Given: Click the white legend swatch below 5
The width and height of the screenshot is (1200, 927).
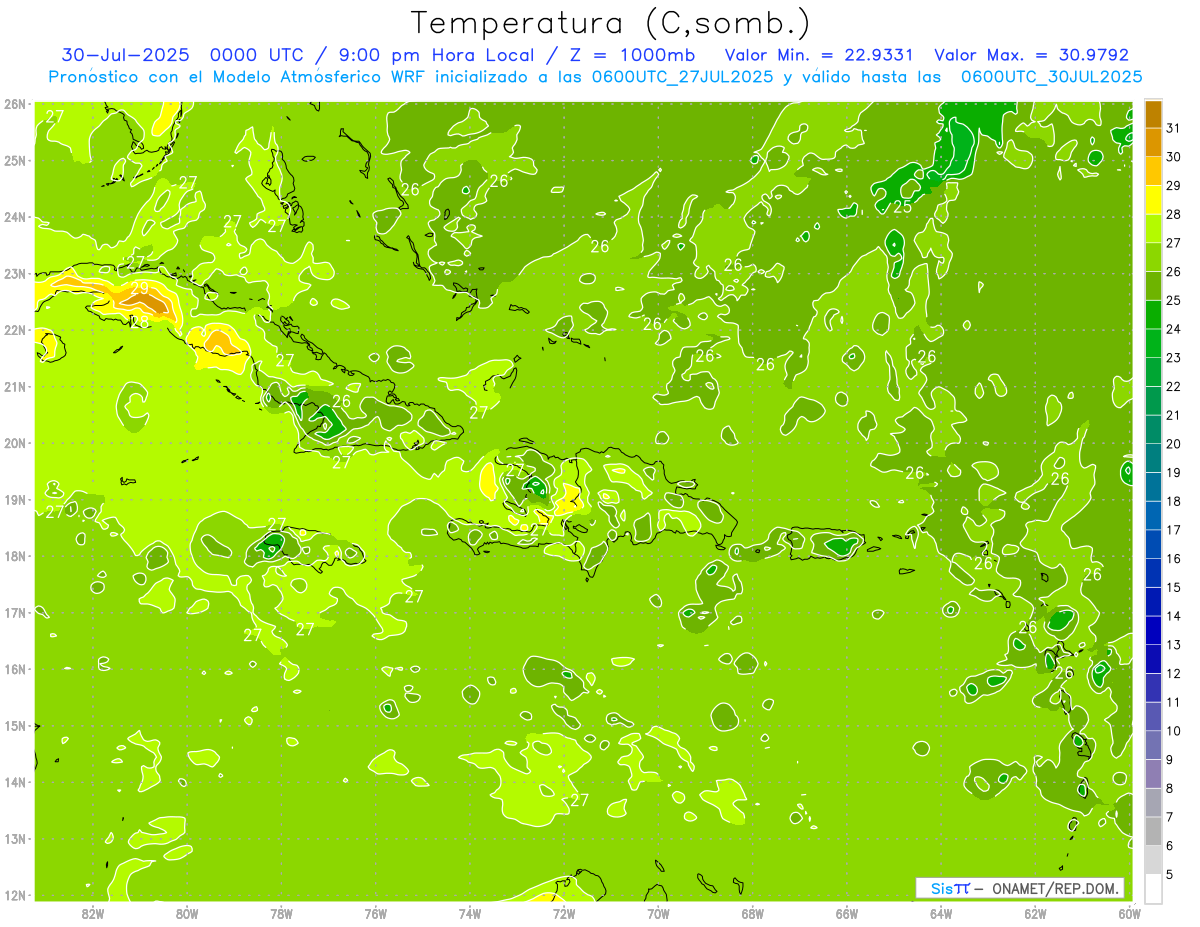Looking at the screenshot, I should [1153, 888].
